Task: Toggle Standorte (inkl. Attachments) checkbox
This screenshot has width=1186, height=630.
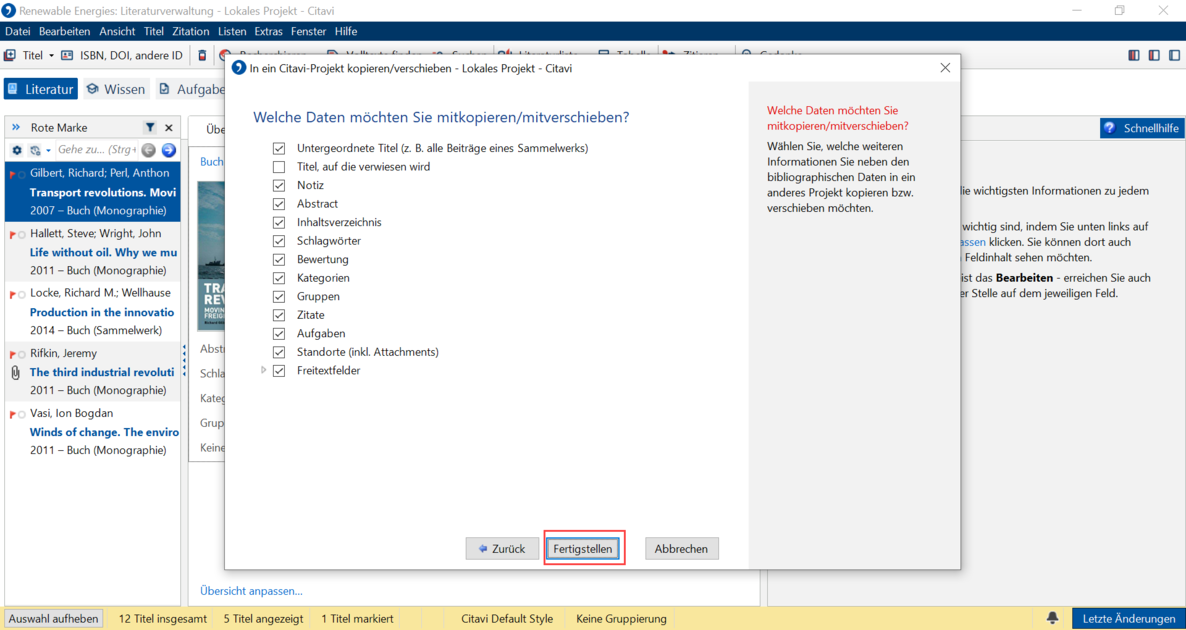Action: tap(279, 352)
